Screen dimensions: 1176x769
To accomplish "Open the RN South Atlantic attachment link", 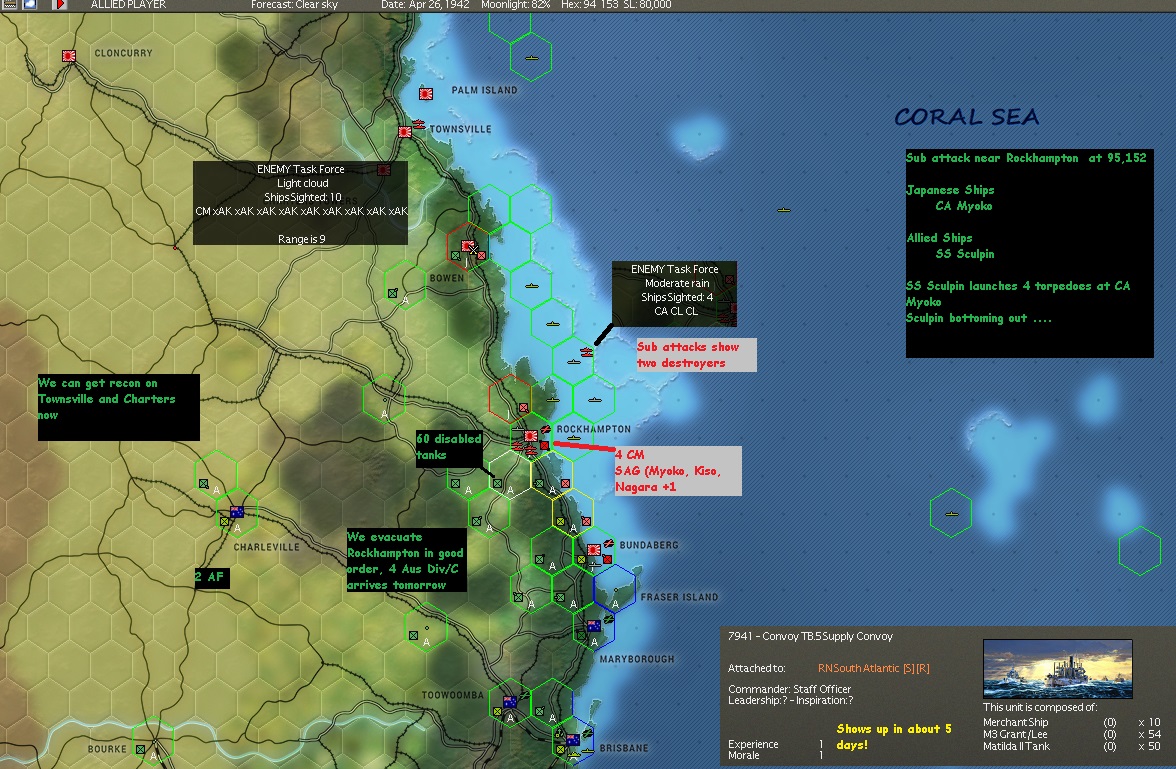I will click(x=874, y=668).
